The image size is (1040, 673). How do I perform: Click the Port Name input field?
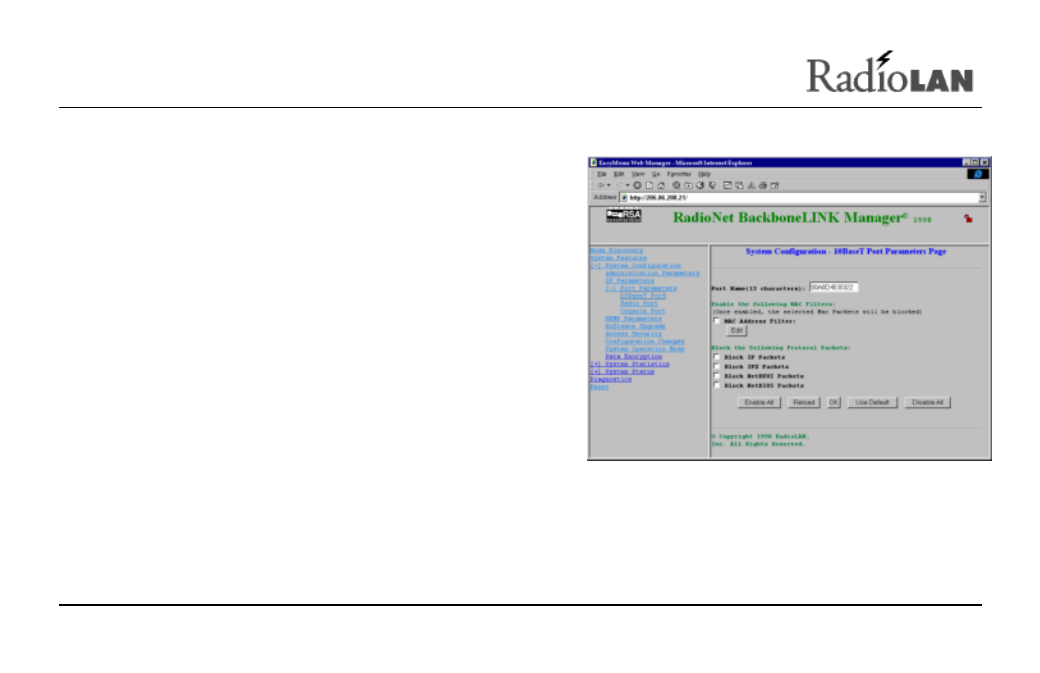tap(834, 288)
